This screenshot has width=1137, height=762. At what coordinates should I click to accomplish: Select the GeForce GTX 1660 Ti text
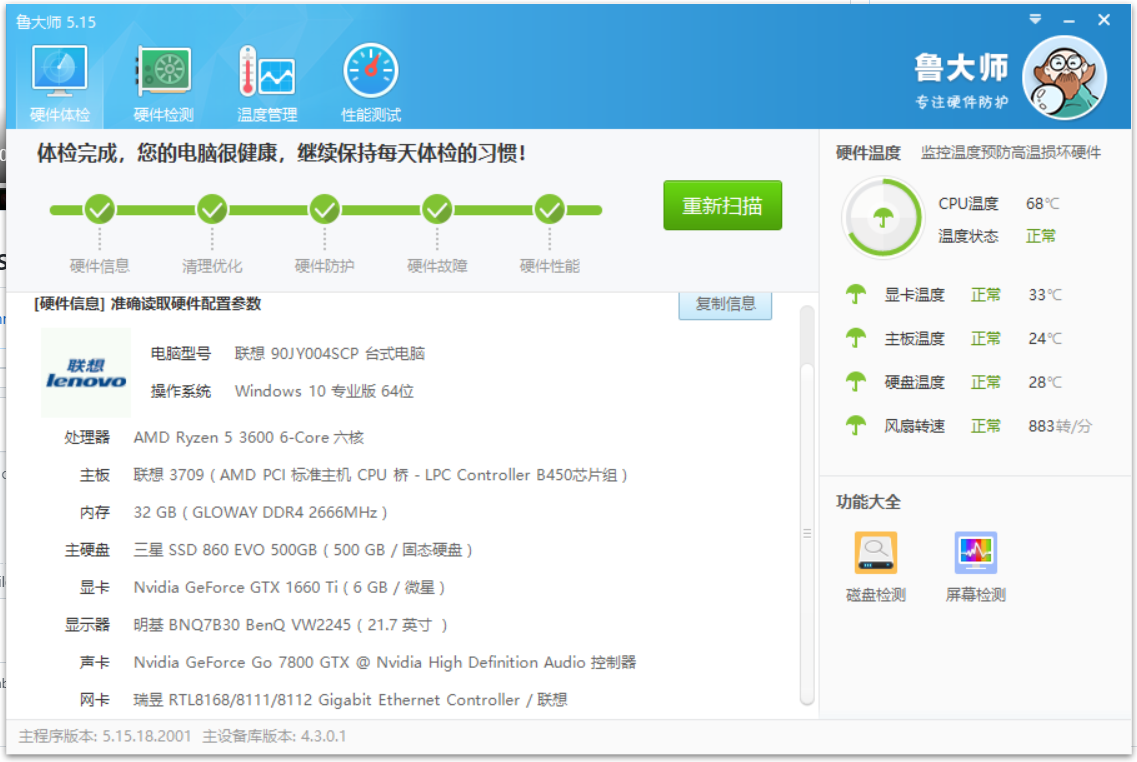(289, 588)
